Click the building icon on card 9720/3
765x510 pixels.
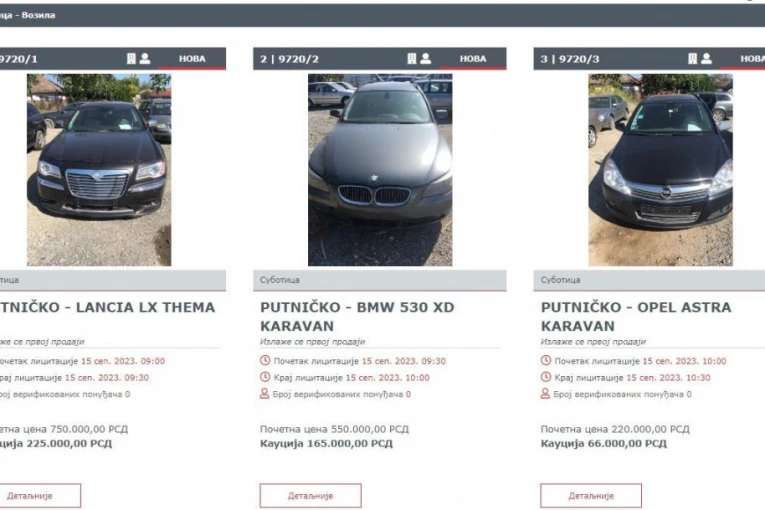[692, 59]
